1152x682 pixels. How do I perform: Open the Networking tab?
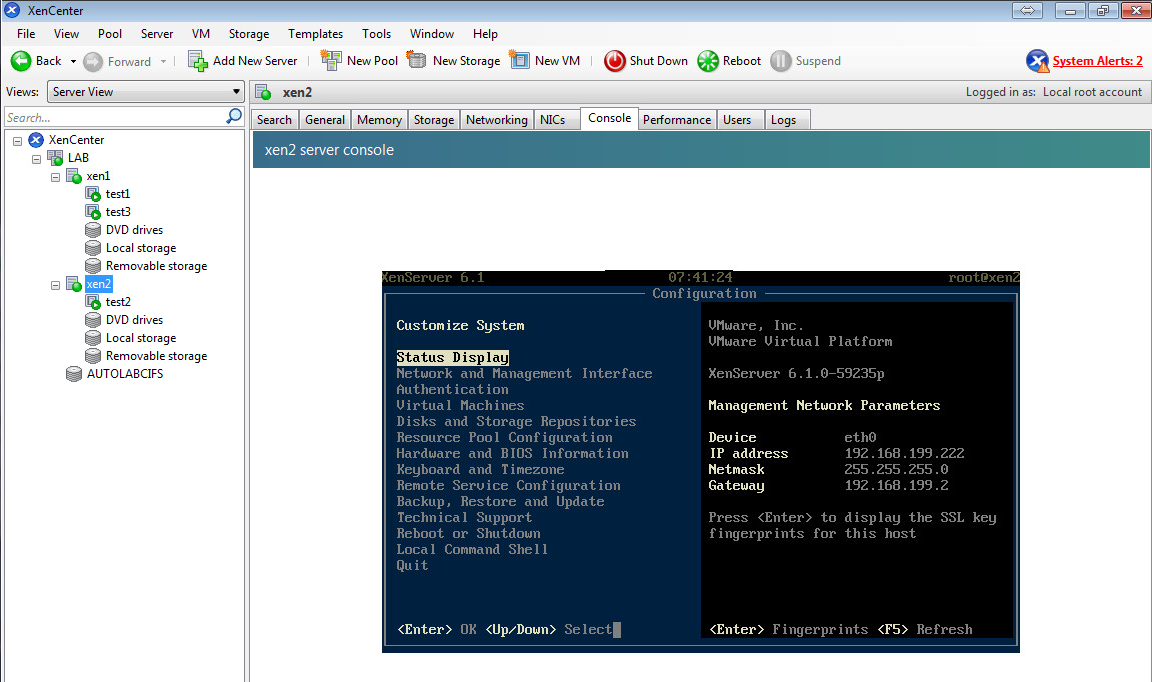(496, 120)
